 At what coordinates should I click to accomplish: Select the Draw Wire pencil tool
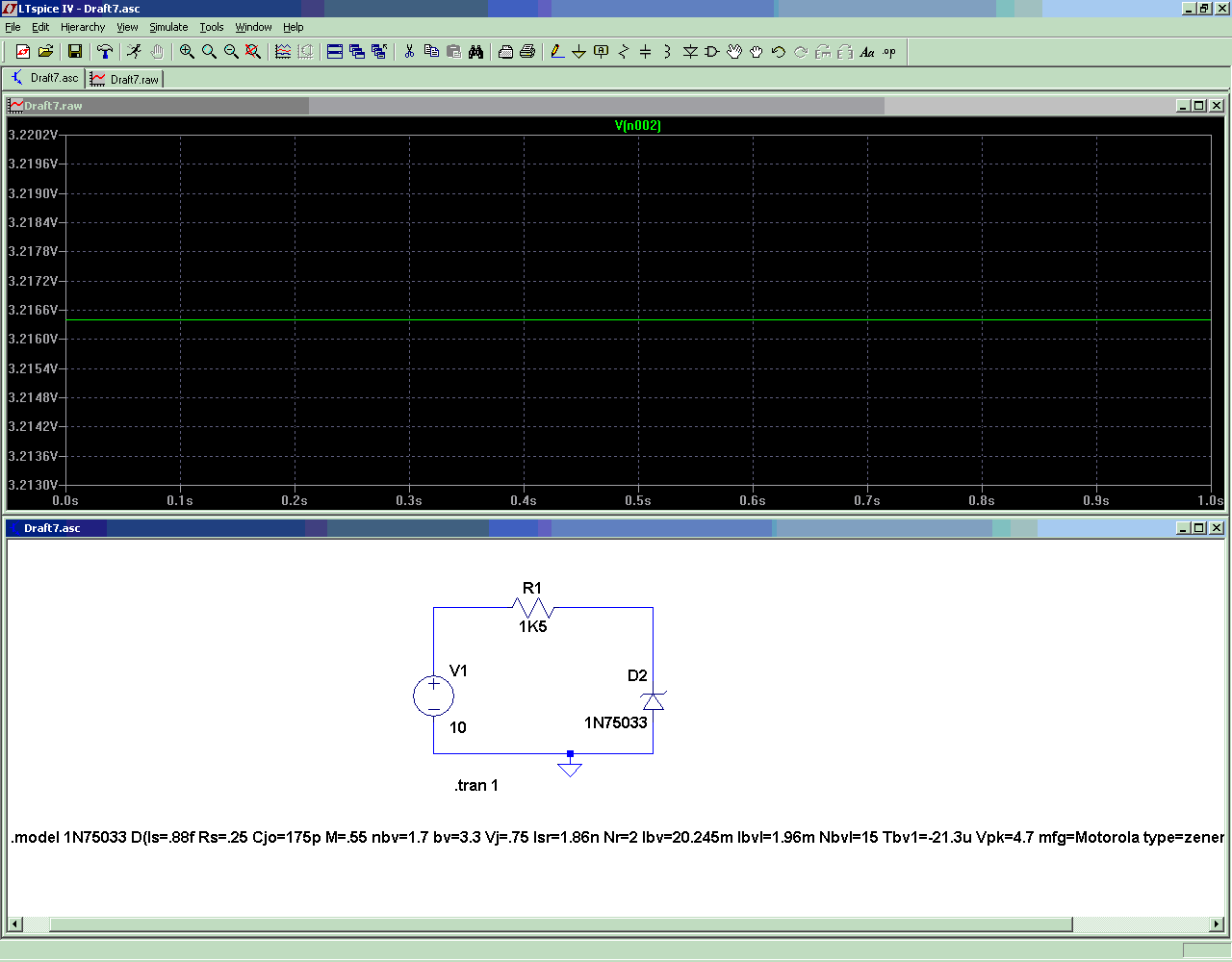click(x=556, y=52)
